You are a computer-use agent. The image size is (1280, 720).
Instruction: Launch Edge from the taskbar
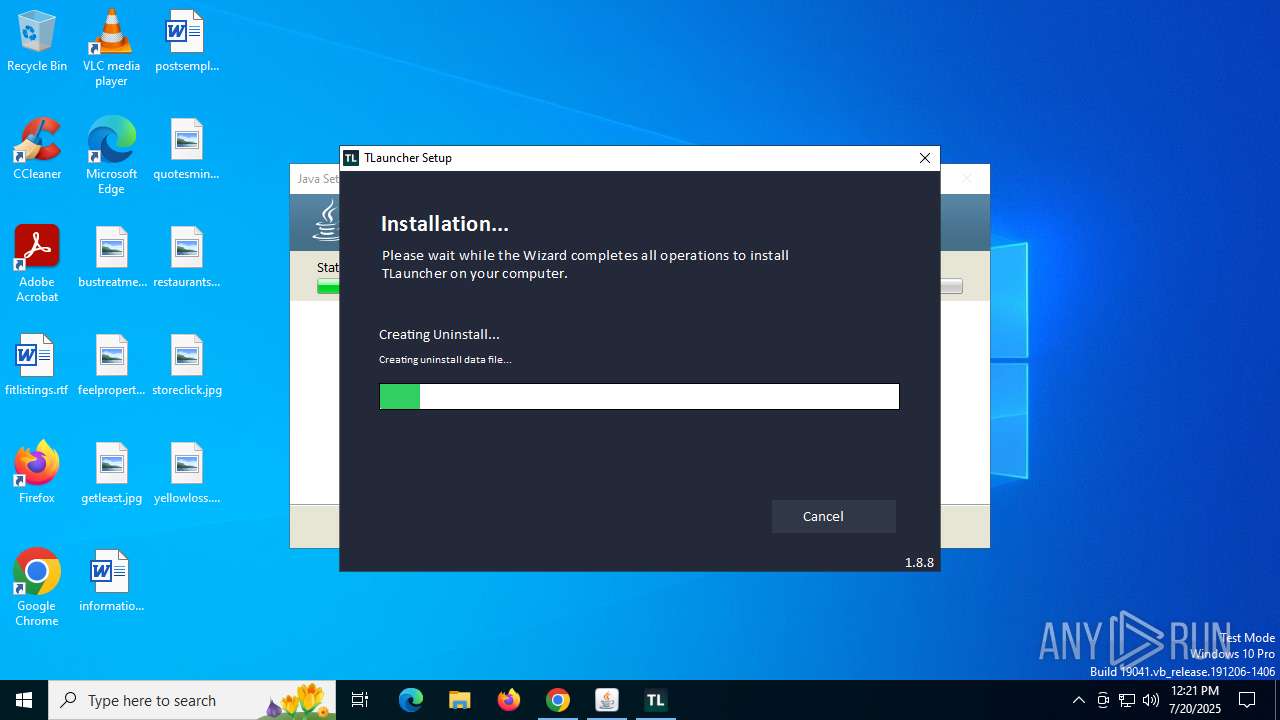coord(411,700)
